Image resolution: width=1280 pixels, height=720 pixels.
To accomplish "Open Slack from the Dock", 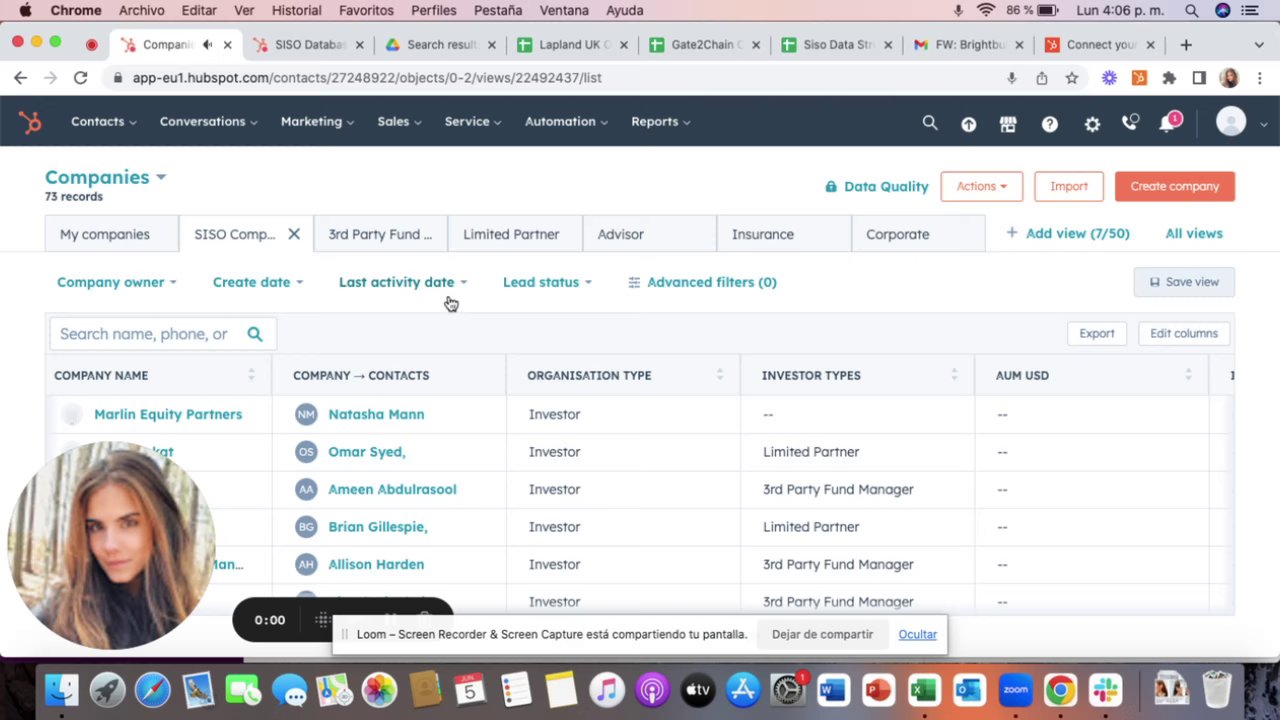I will point(1105,690).
